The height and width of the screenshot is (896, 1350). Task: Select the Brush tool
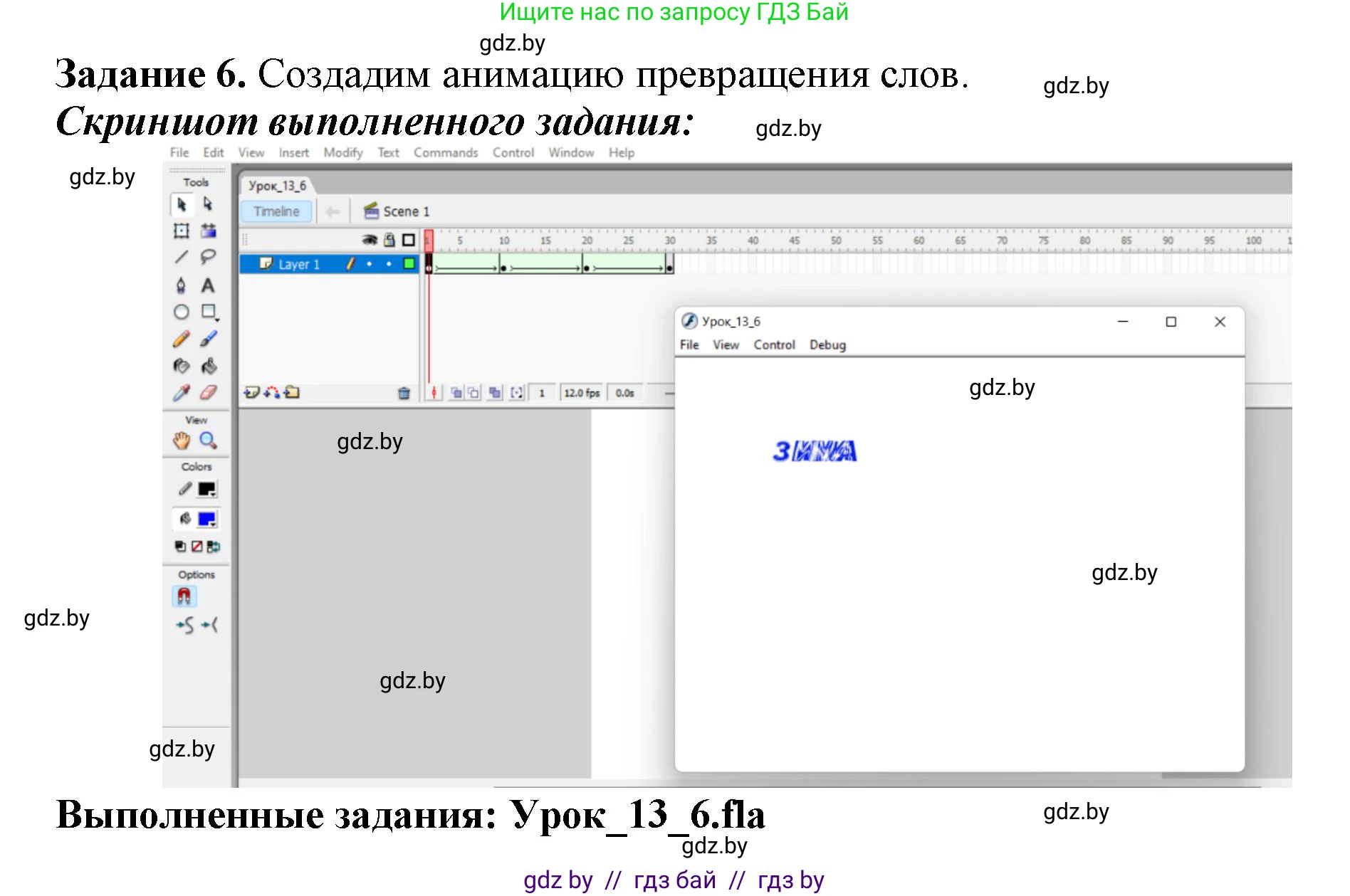point(207,338)
